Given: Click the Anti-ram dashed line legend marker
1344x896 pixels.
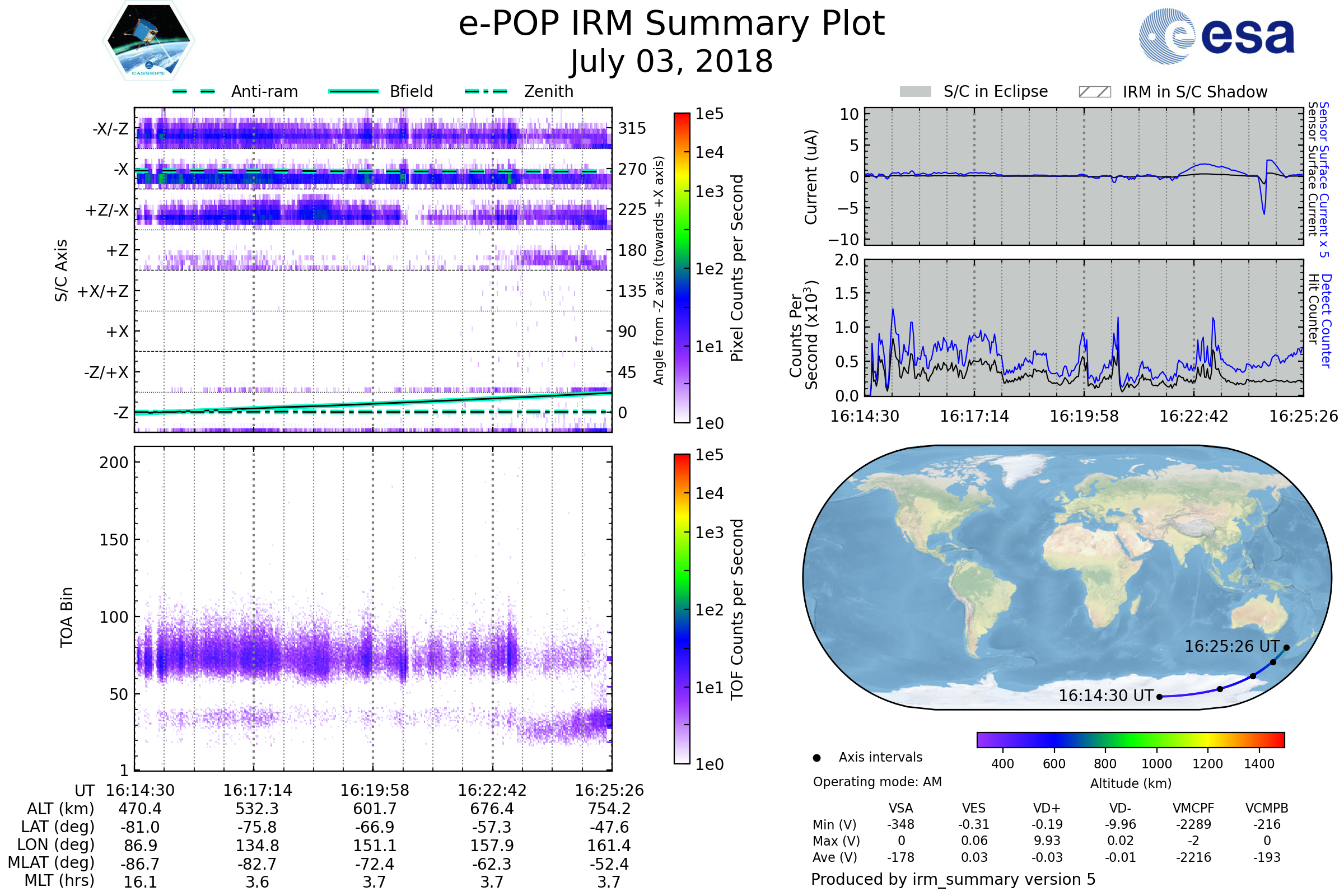Looking at the screenshot, I should click(x=194, y=91).
